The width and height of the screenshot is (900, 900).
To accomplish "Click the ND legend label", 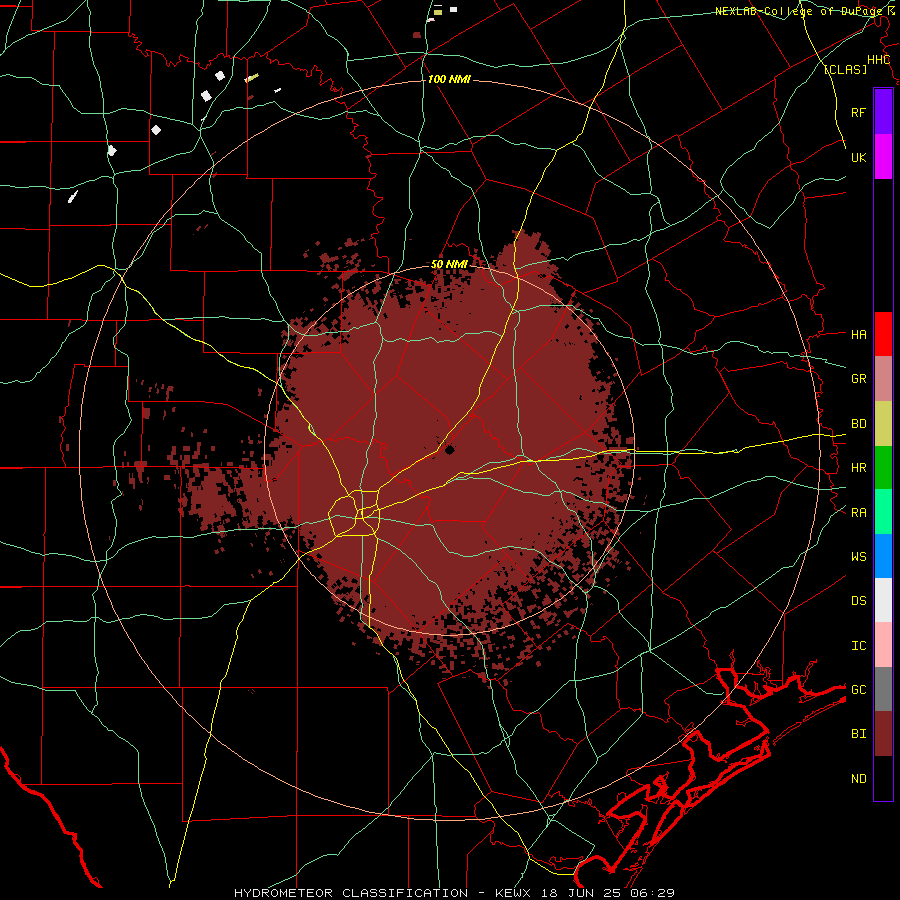I will point(859,779).
